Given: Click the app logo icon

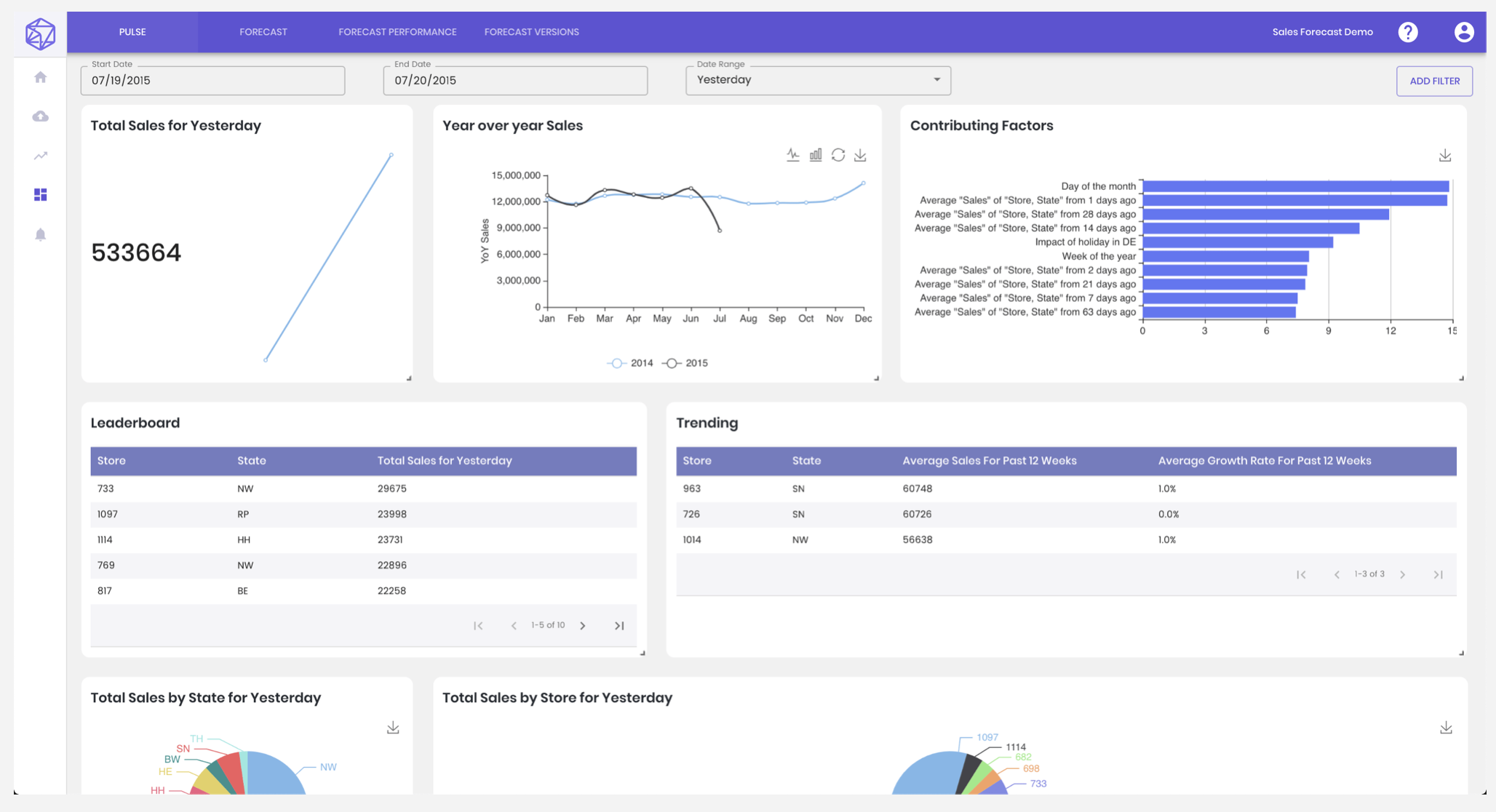Looking at the screenshot, I should click(40, 33).
